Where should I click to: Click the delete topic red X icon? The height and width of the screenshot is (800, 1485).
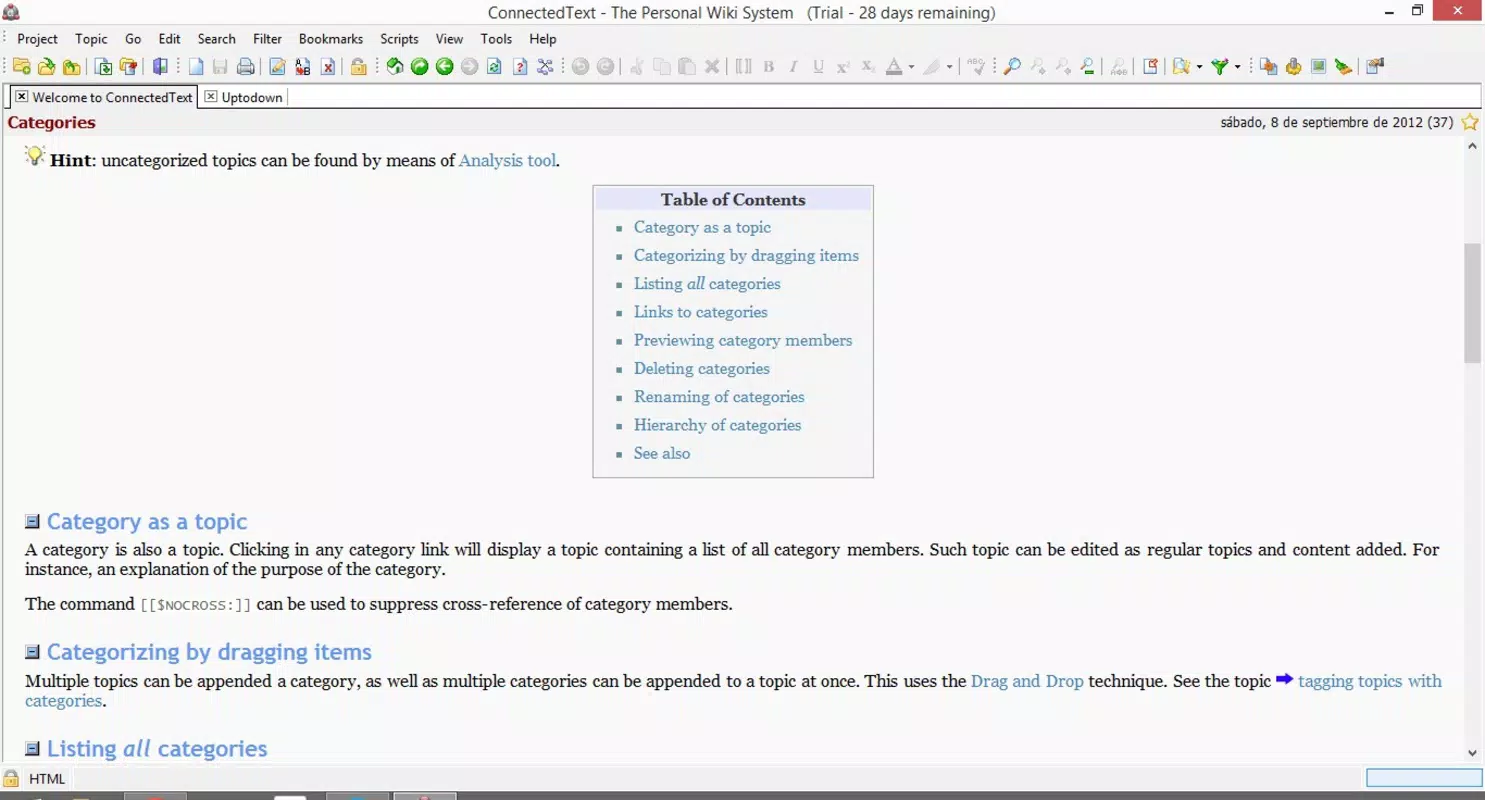point(327,67)
